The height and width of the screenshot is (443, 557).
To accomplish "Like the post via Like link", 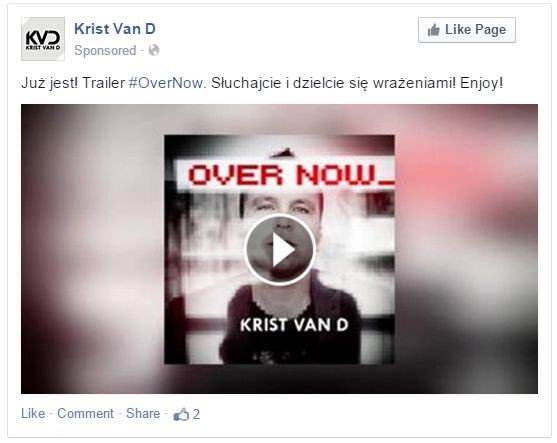I will (33, 414).
